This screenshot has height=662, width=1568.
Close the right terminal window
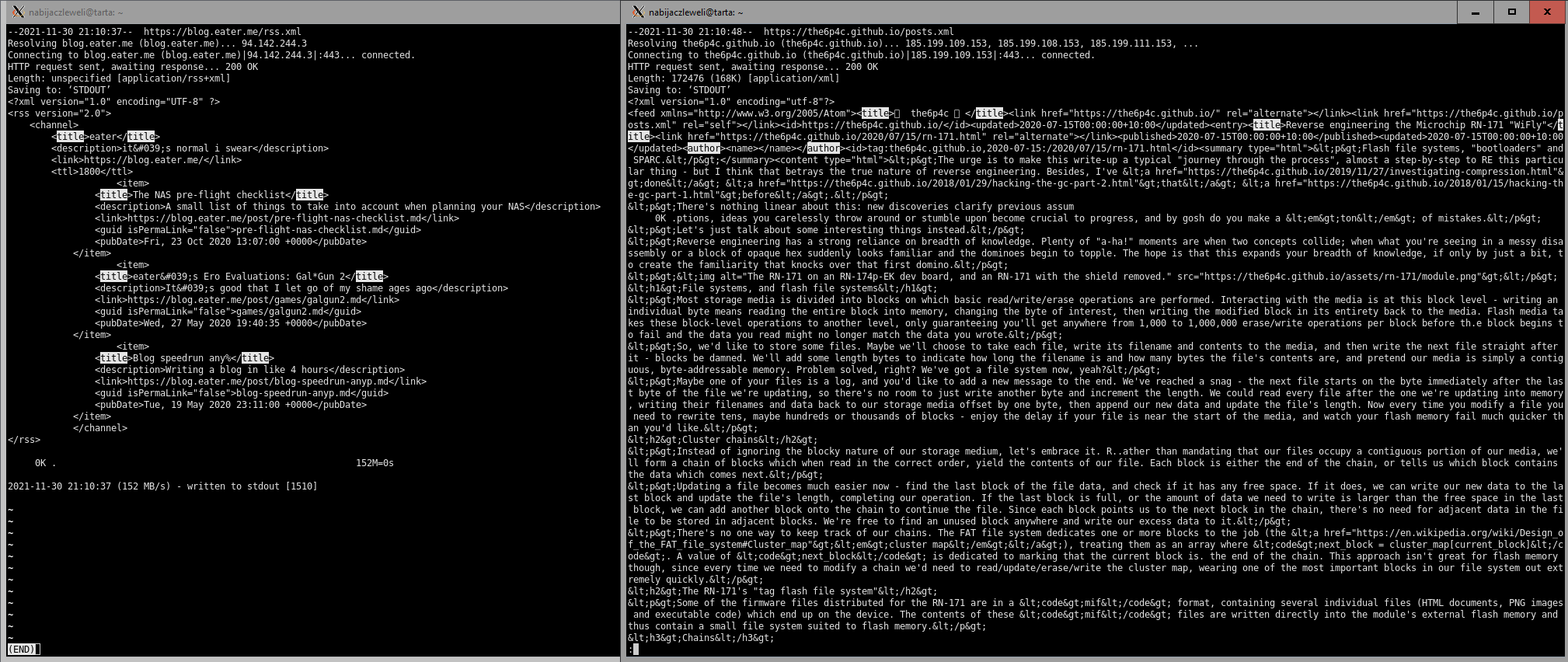point(1547,12)
